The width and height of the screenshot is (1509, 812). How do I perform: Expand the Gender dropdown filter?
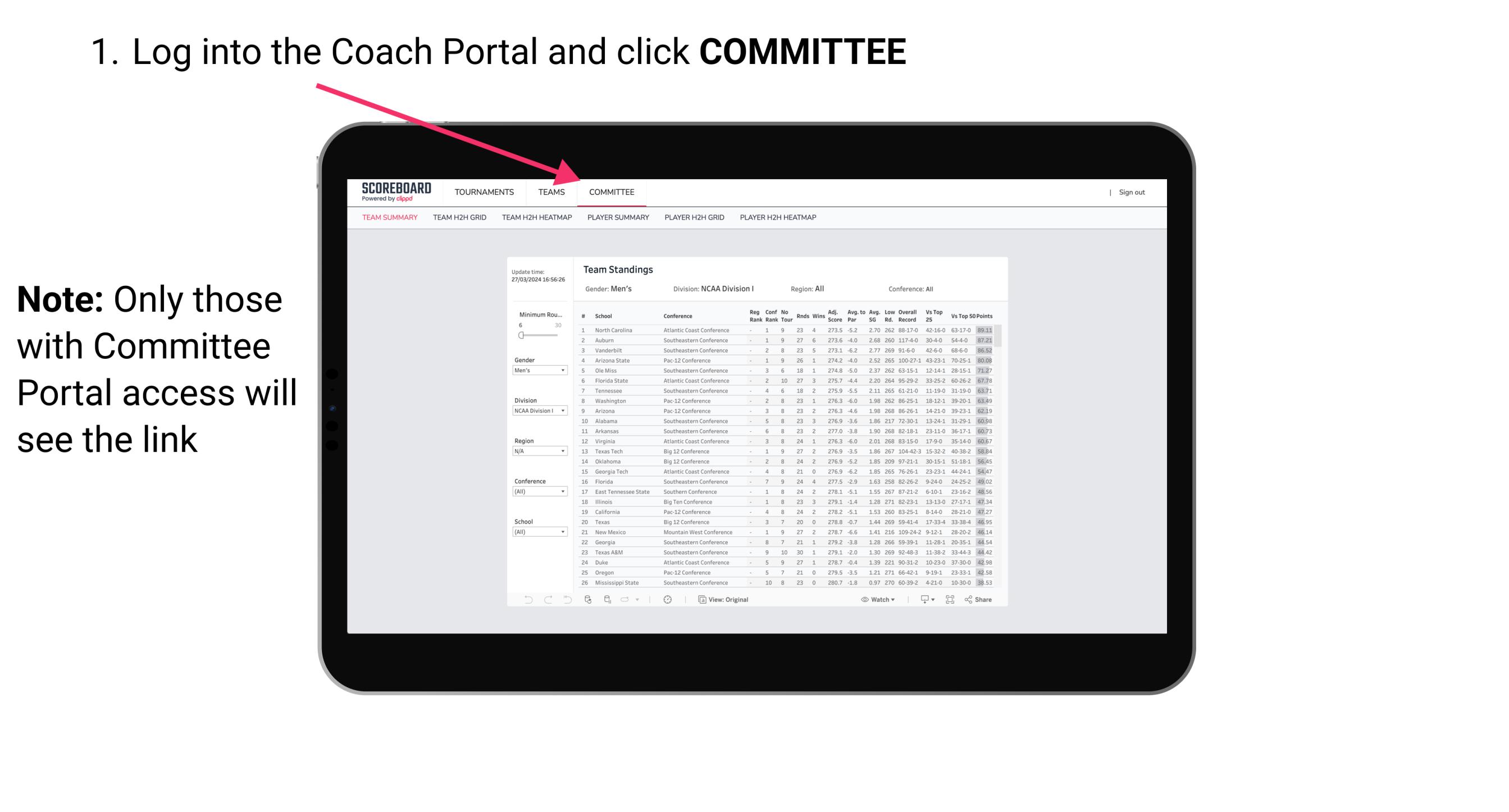pos(540,371)
